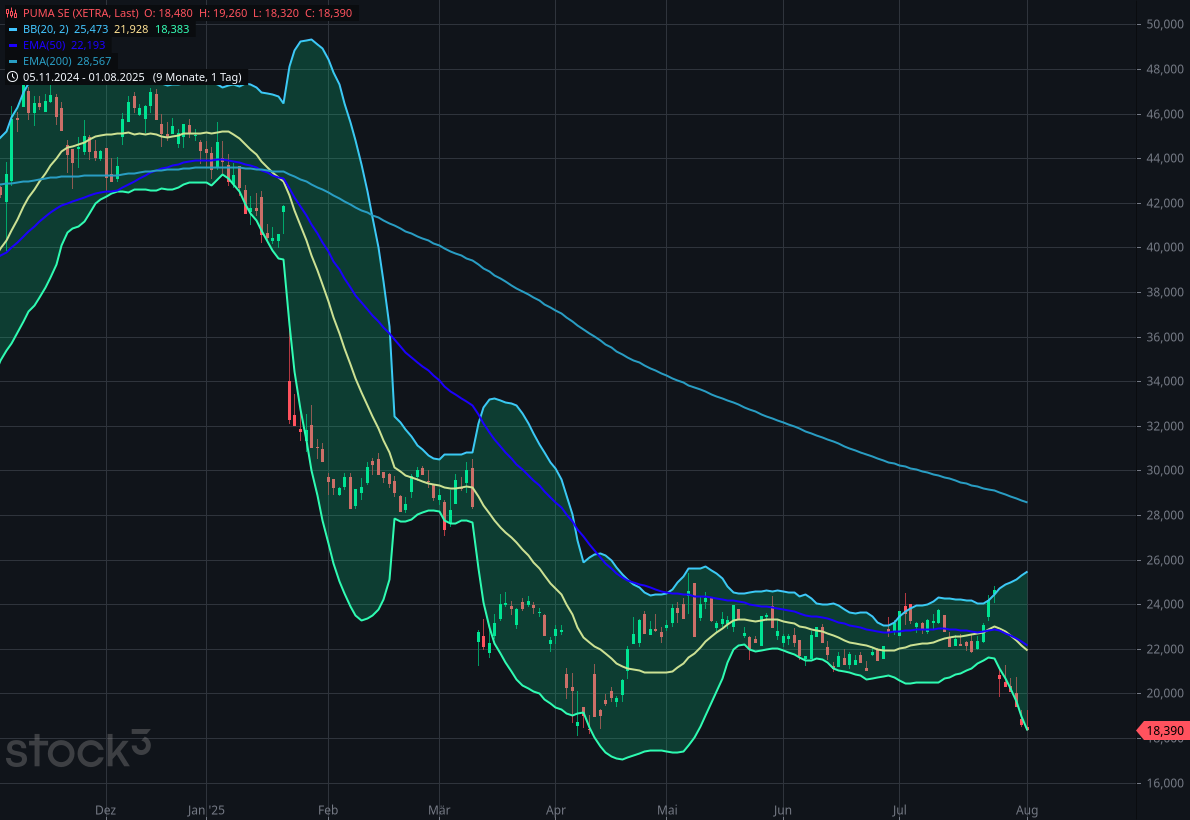
Task: Click the red 18,390 price tag
Action: pos(1164,731)
